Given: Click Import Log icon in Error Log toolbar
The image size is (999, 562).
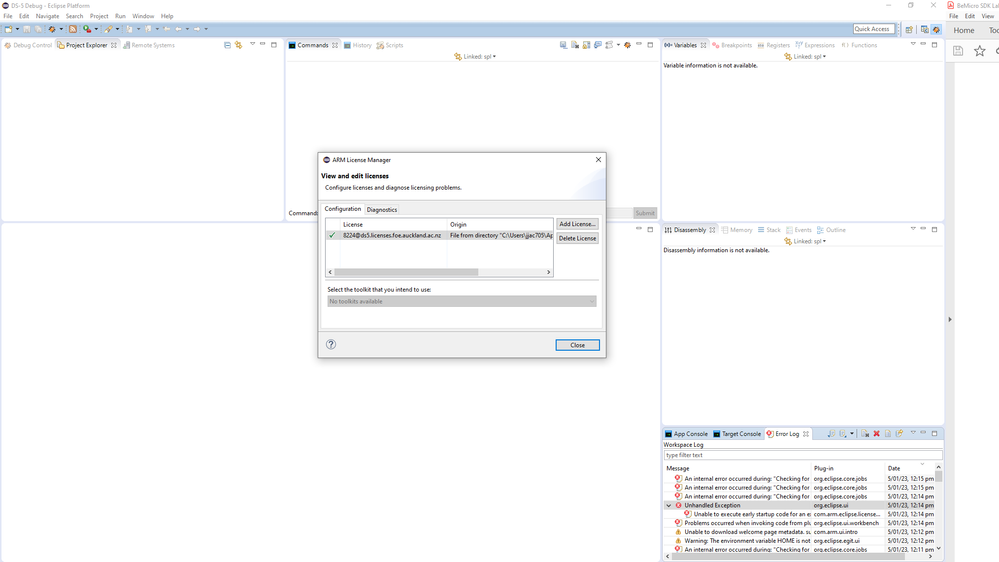Looking at the screenshot, I should (x=842, y=433).
